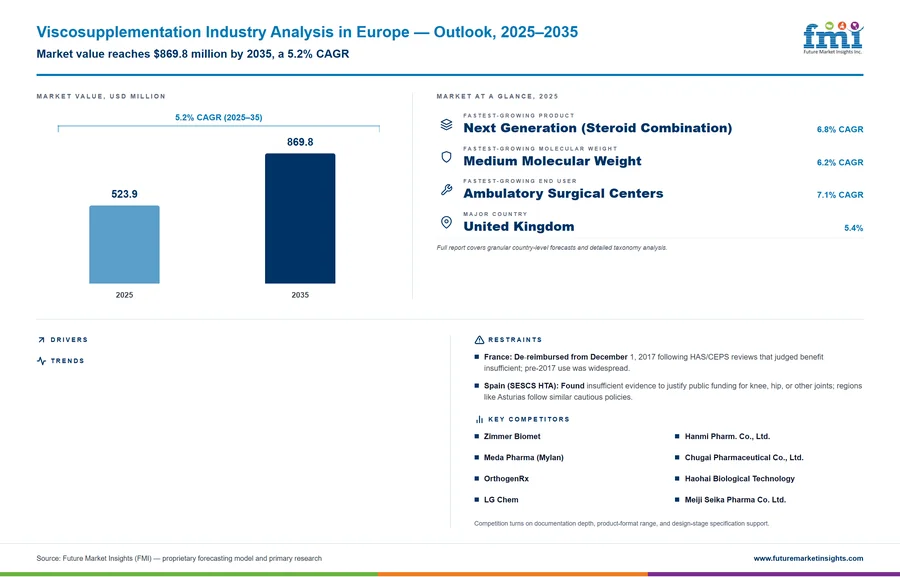Click the Market at a Glance, 2025 heading
Image resolution: width=900 pixels, height=577 pixels.
(x=497, y=96)
